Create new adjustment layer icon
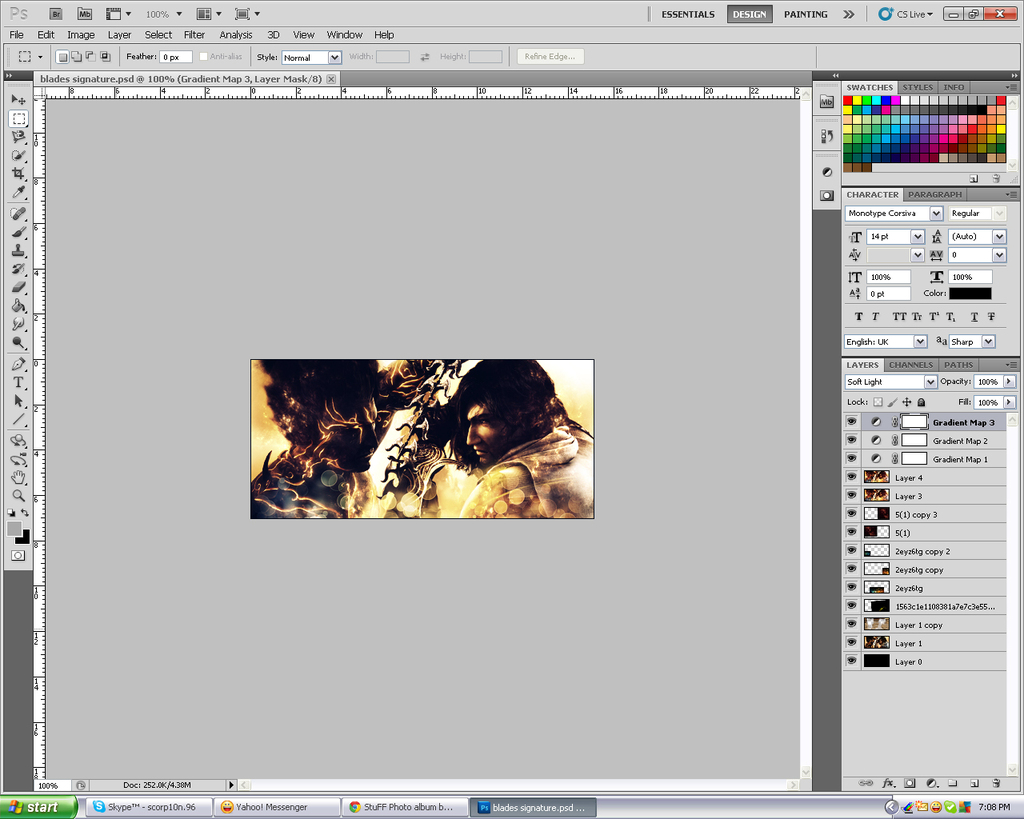The height and width of the screenshot is (819, 1024). click(x=932, y=782)
